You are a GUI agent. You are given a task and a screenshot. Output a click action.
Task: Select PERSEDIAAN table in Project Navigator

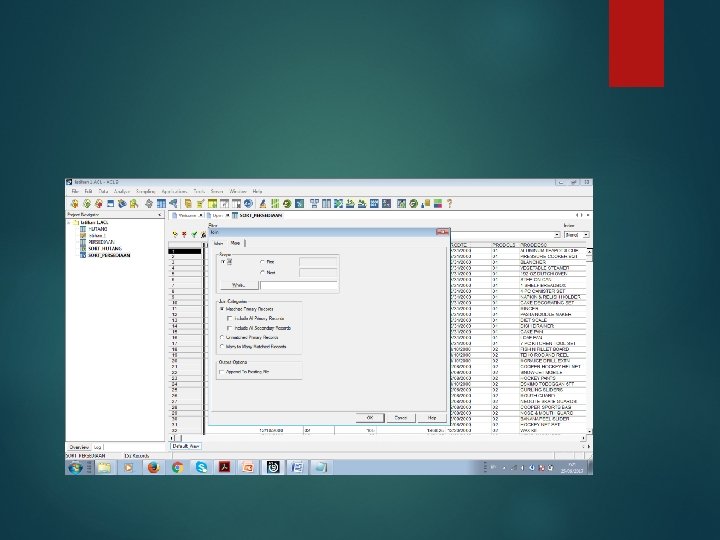click(101, 242)
